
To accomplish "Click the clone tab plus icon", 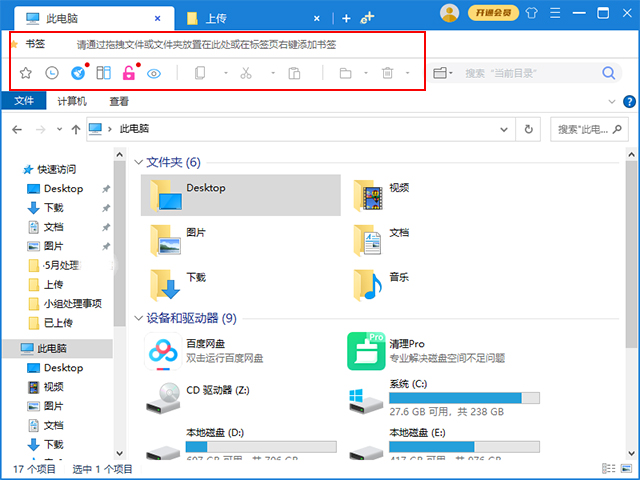I will click(x=367, y=18).
